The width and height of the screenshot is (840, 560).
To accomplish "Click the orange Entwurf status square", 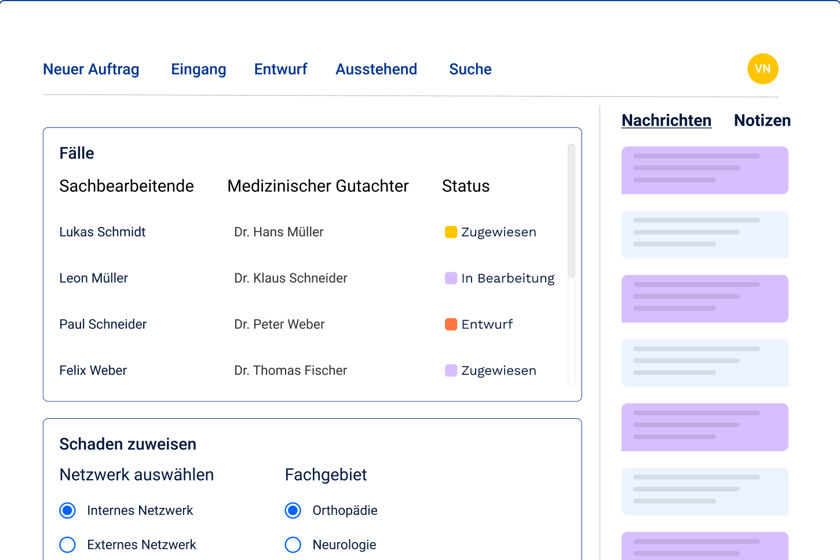I will [x=451, y=324].
